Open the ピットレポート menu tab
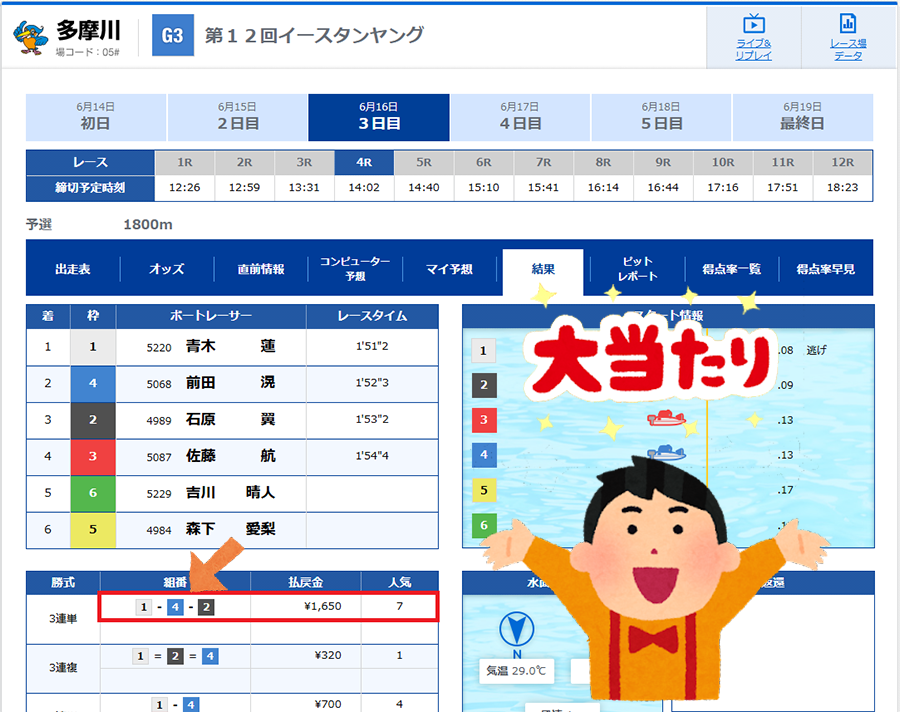The width and height of the screenshot is (900, 712). point(637,269)
